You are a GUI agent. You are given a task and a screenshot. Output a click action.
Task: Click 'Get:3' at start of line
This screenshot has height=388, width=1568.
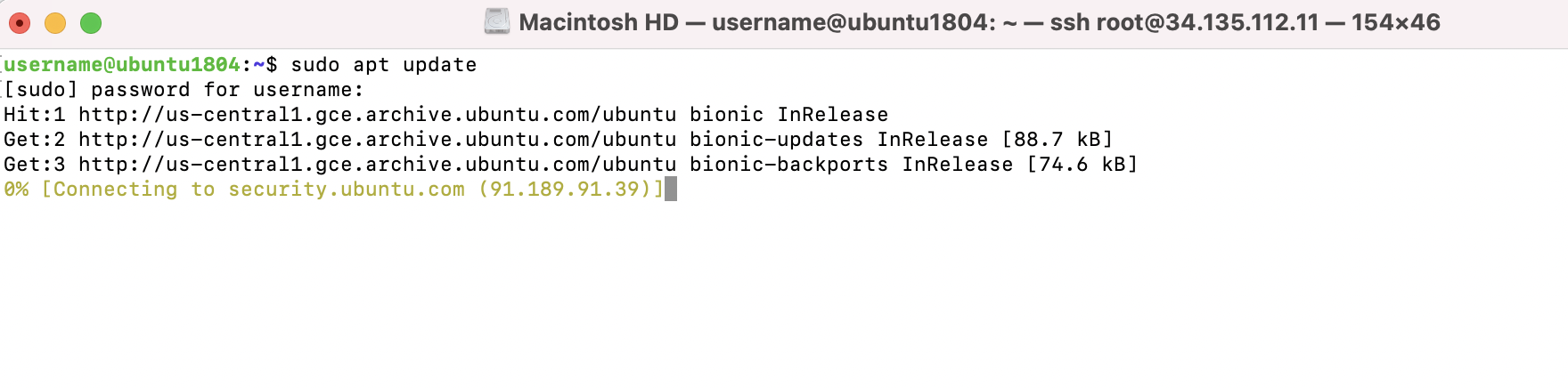point(35,165)
